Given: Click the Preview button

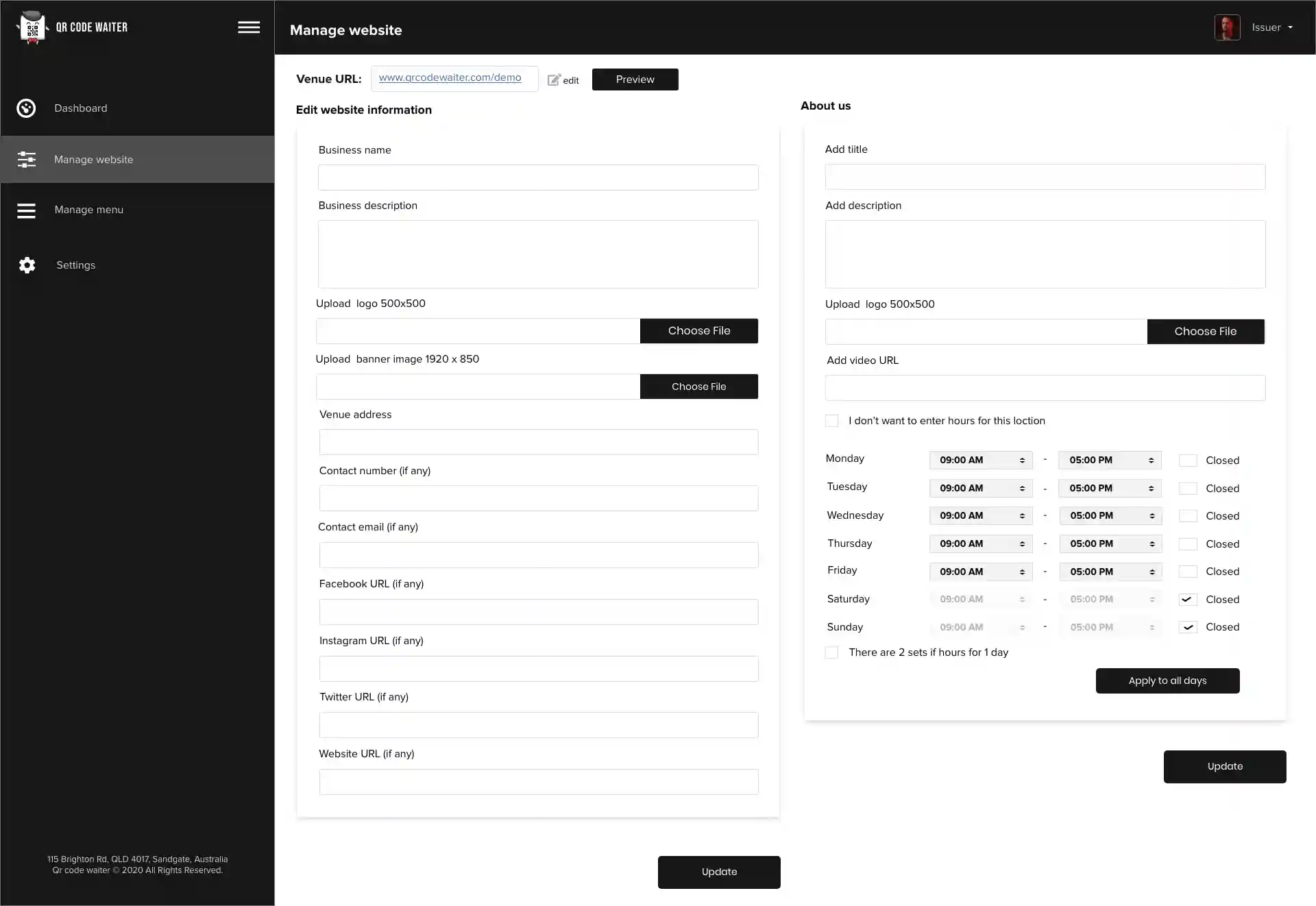Looking at the screenshot, I should pos(635,79).
